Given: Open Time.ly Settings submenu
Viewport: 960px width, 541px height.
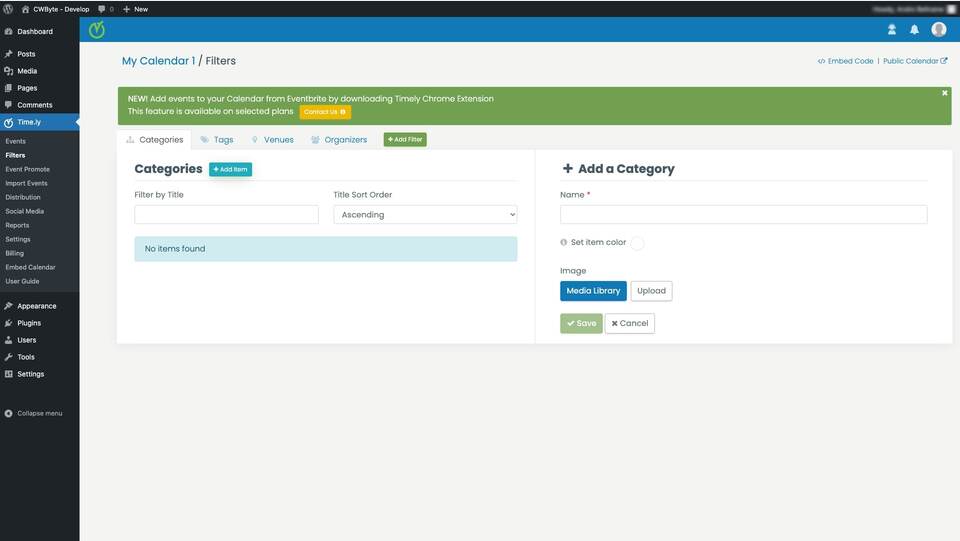Looking at the screenshot, I should [x=18, y=240].
